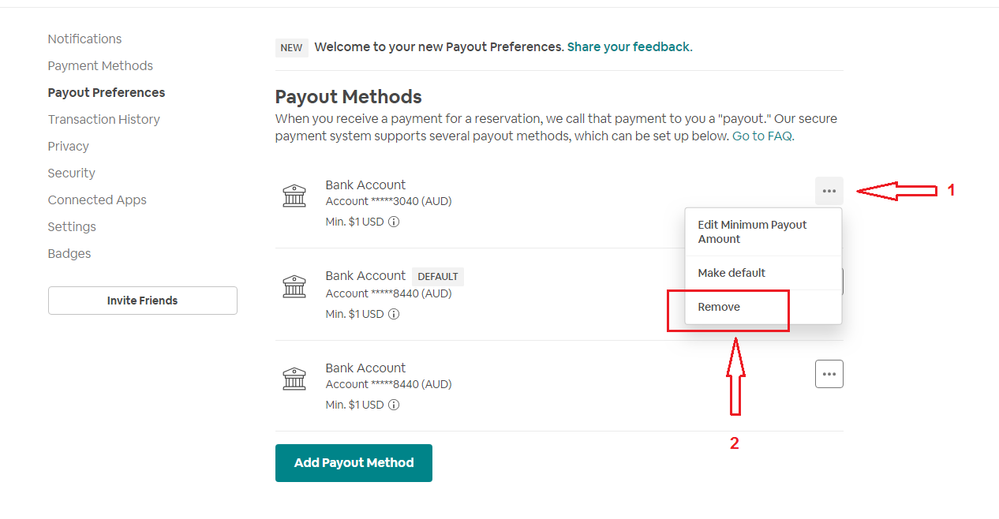Open Notifications in the sidebar
The width and height of the screenshot is (999, 519).
pyautogui.click(x=85, y=39)
